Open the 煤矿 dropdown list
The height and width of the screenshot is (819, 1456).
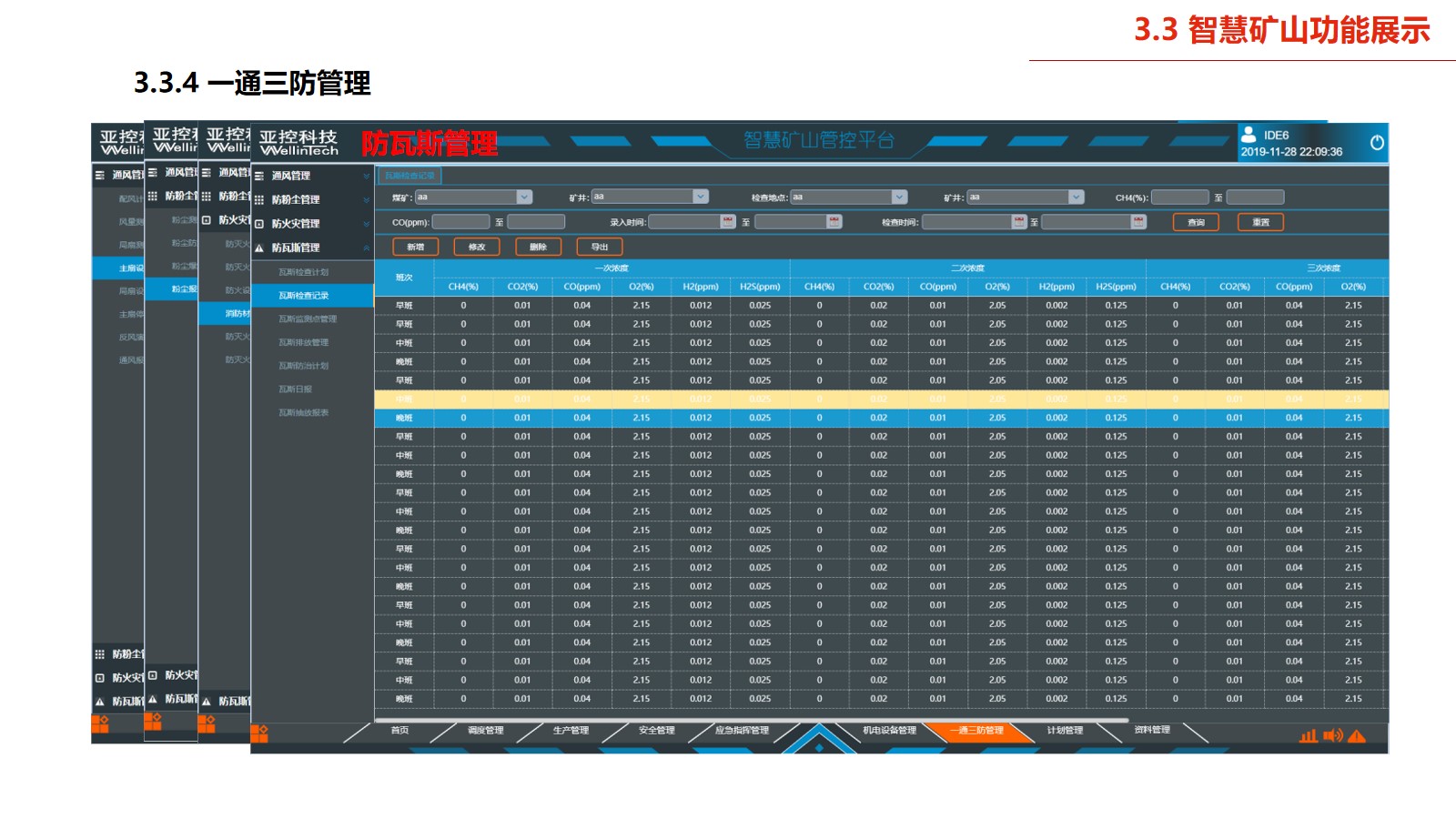pos(524,197)
